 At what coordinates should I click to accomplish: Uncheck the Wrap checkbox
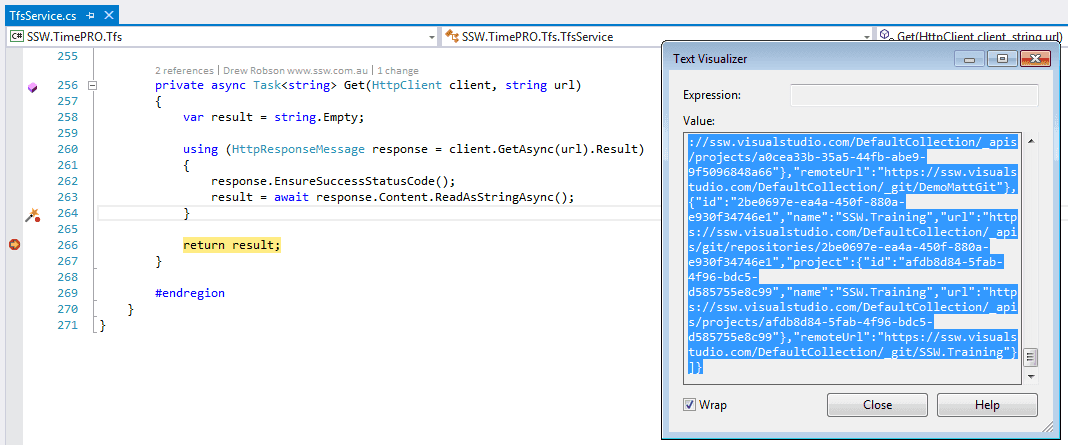689,405
